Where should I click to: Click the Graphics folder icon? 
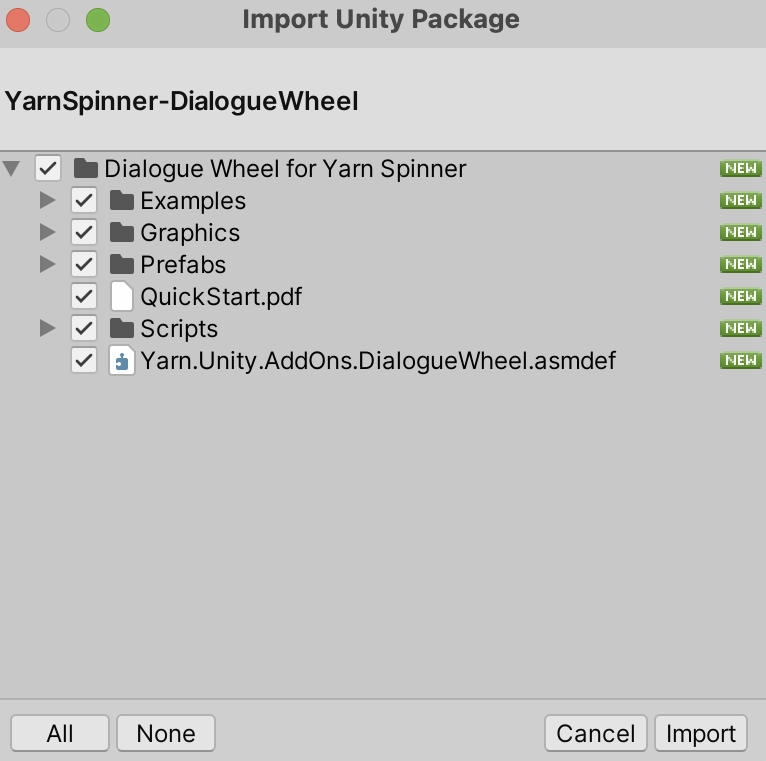click(x=122, y=232)
